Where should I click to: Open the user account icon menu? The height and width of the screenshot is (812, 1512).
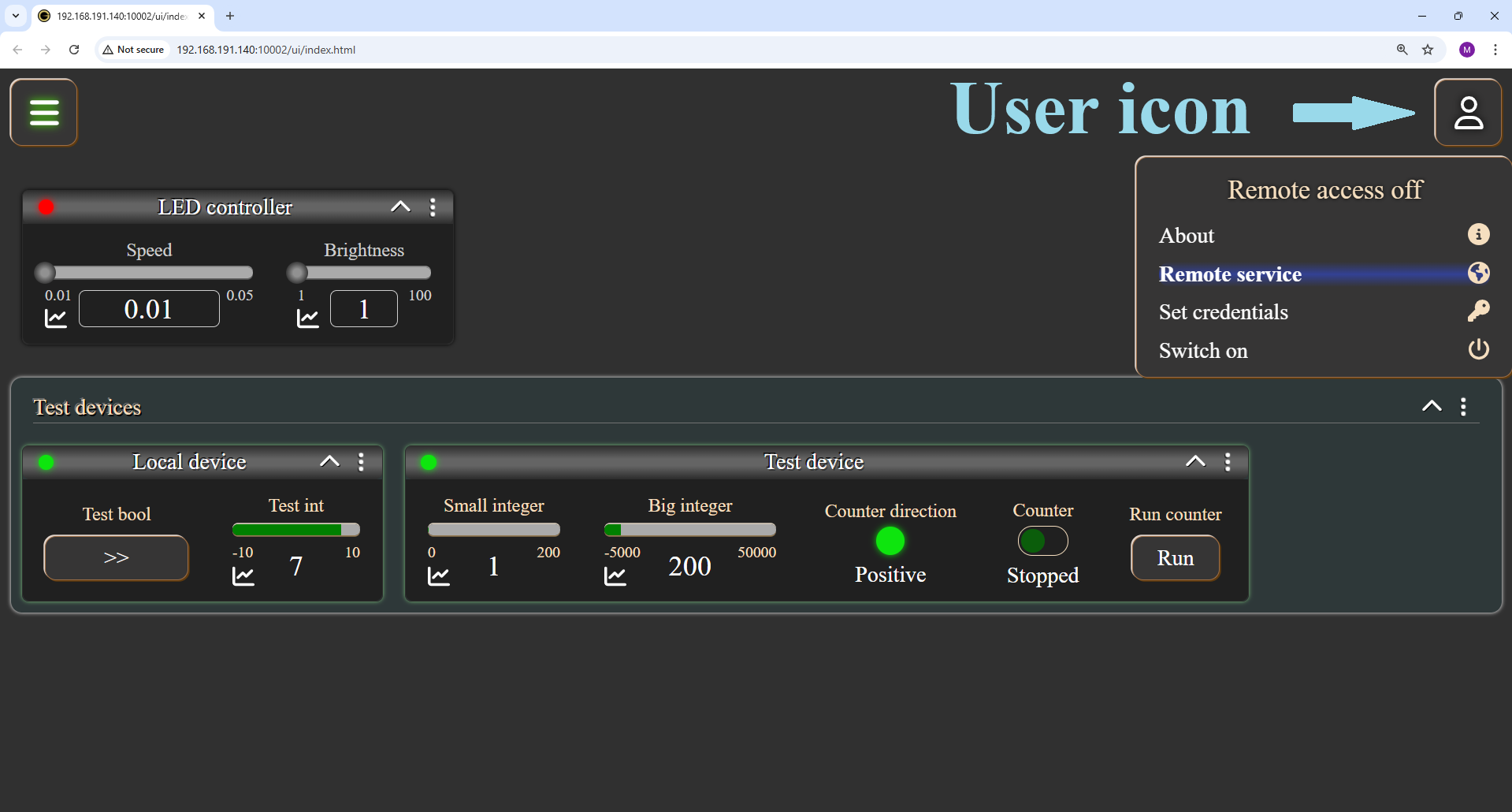[1468, 112]
